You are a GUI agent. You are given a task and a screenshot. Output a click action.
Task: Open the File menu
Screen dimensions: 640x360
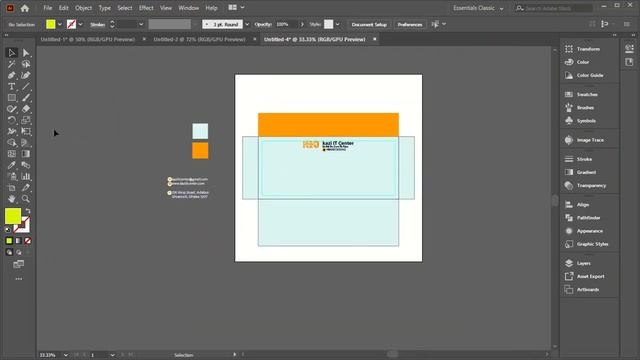(x=48, y=8)
